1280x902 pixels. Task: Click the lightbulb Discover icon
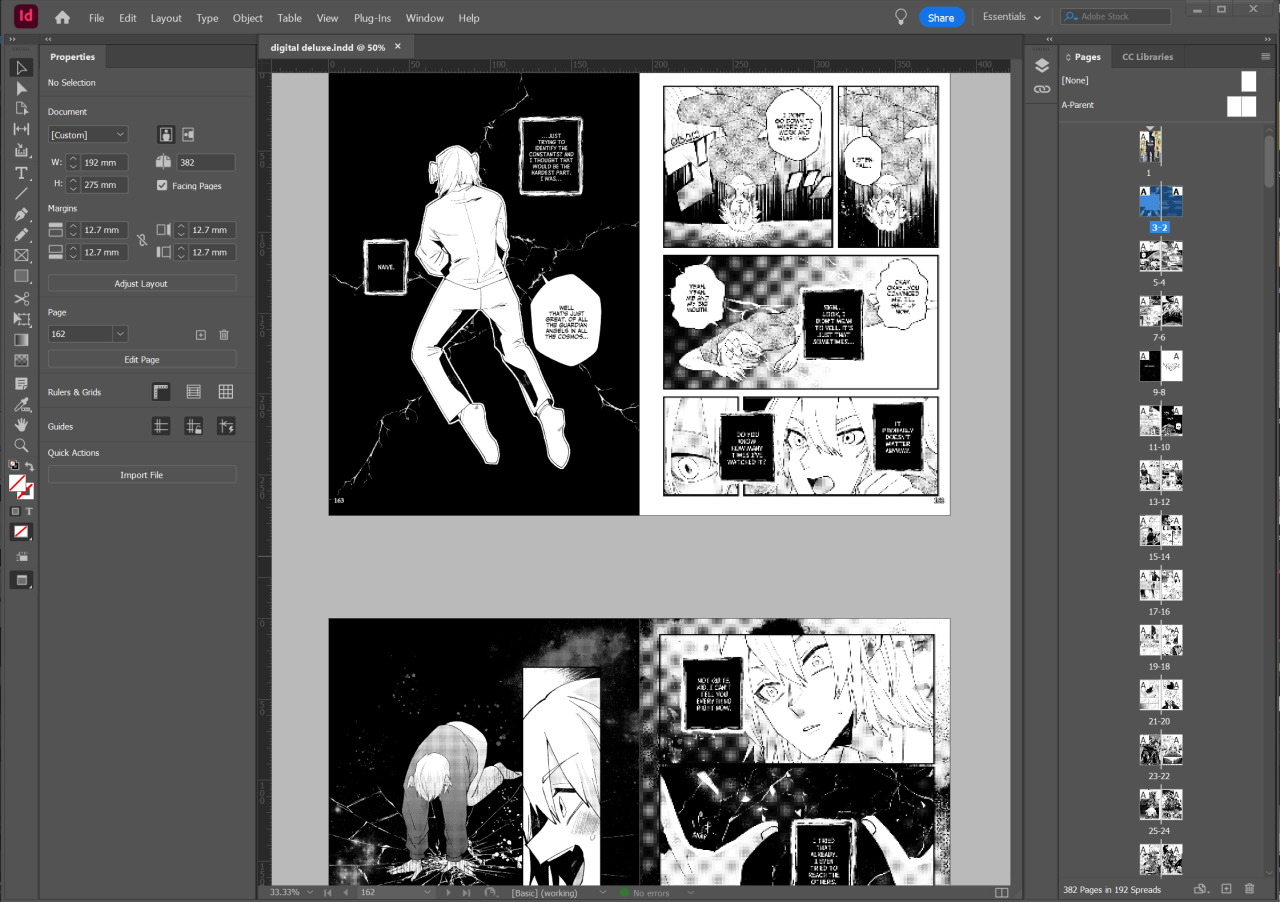coord(901,17)
